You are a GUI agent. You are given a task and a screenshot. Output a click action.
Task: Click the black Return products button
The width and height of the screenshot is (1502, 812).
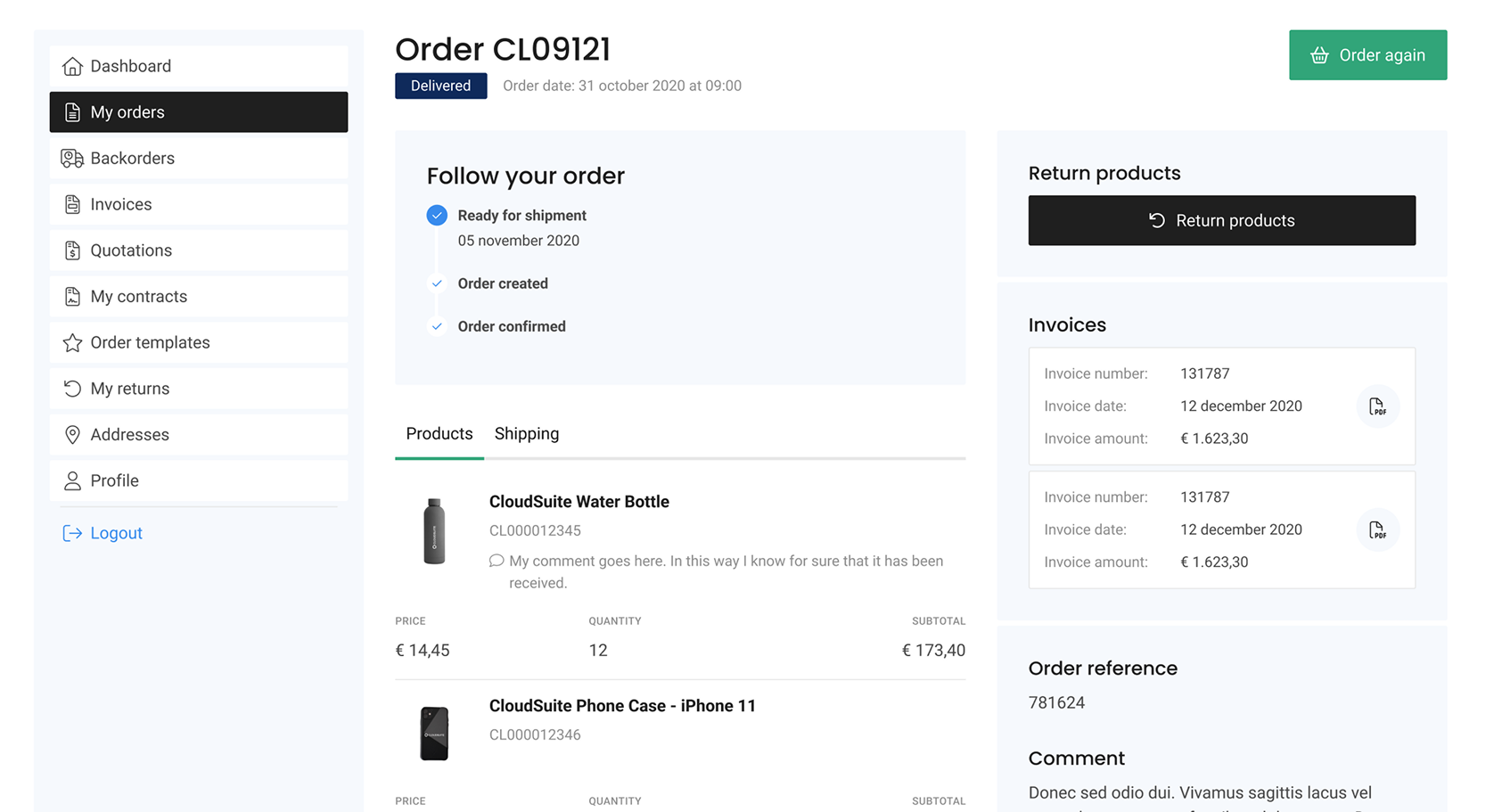(x=1221, y=220)
